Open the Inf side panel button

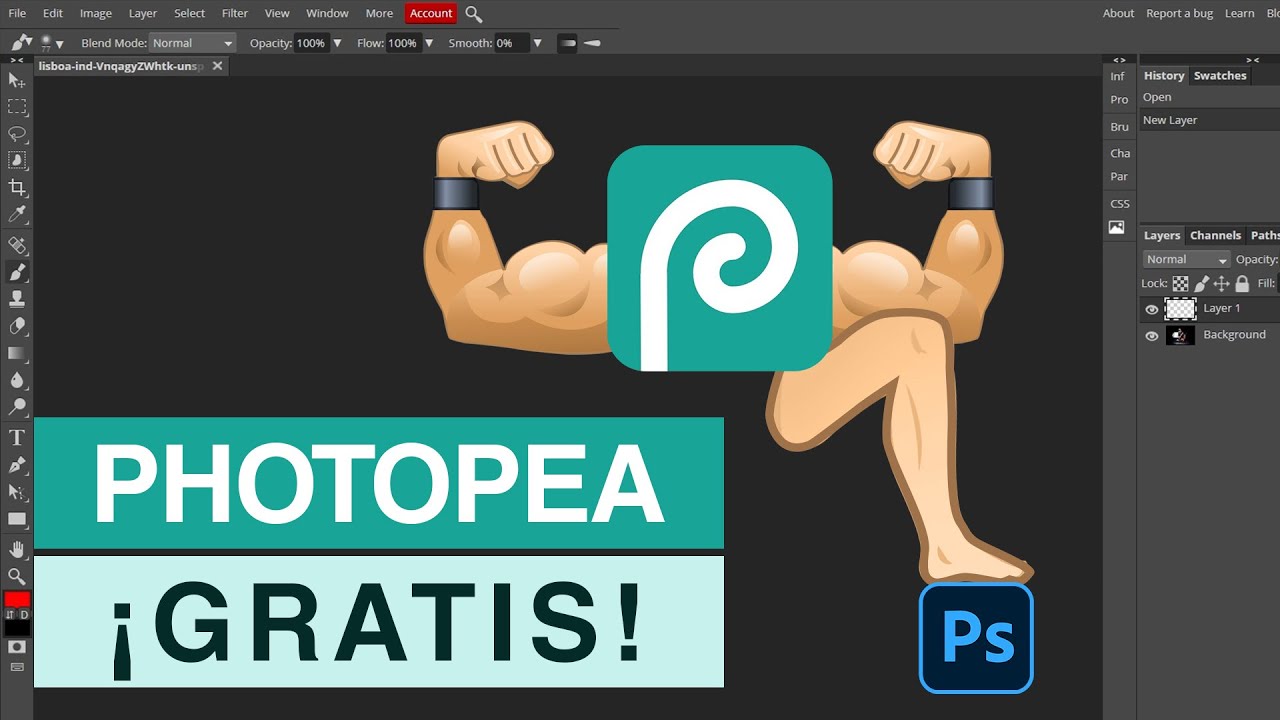(1118, 77)
